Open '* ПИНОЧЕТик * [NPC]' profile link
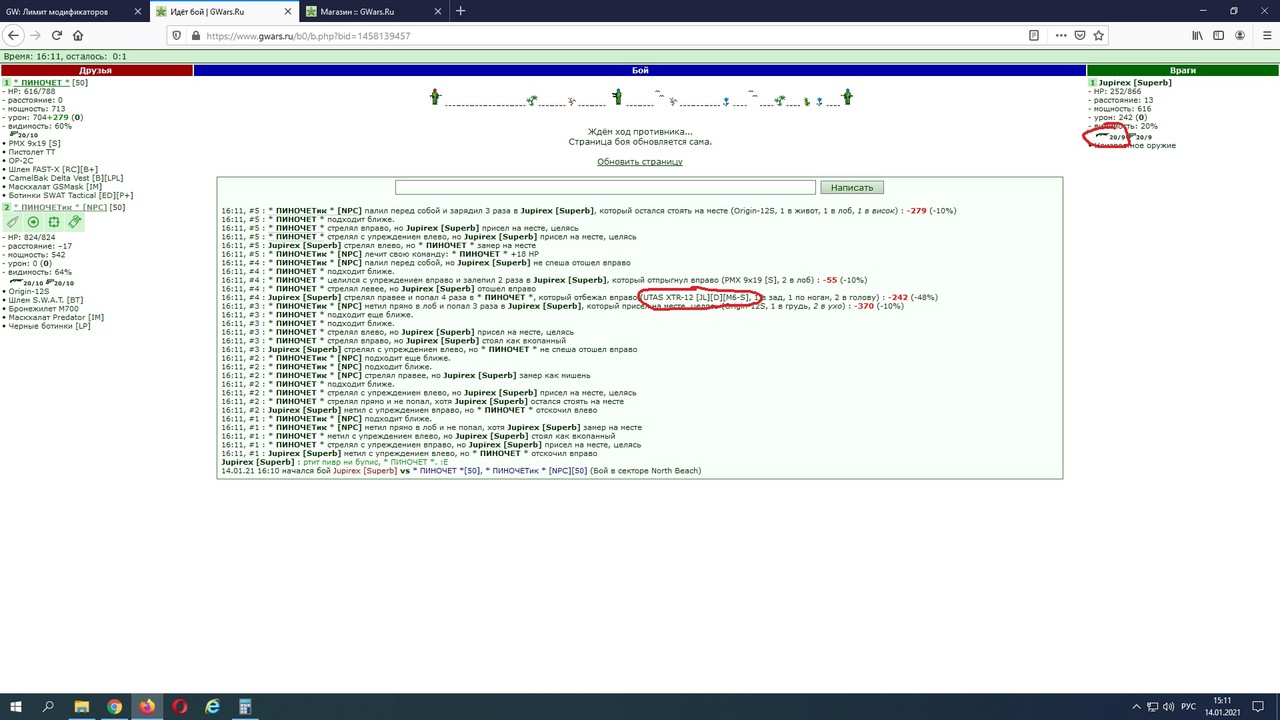This screenshot has width=1280, height=720. click(x=60, y=207)
